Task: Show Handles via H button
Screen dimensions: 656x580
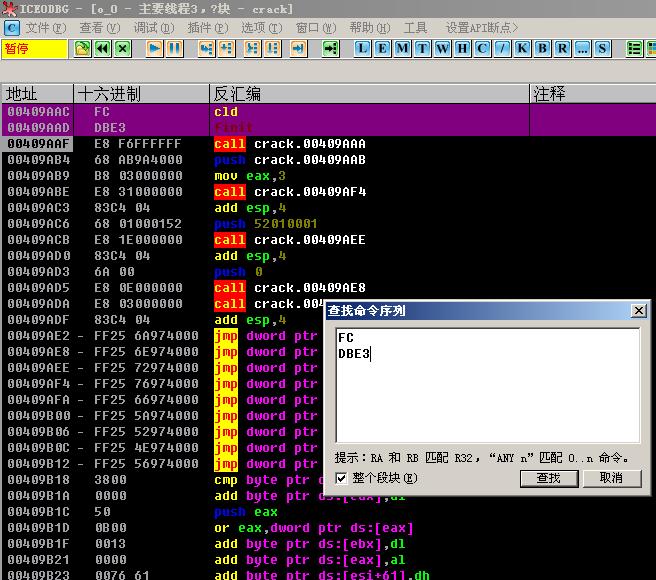Action: coord(462,49)
